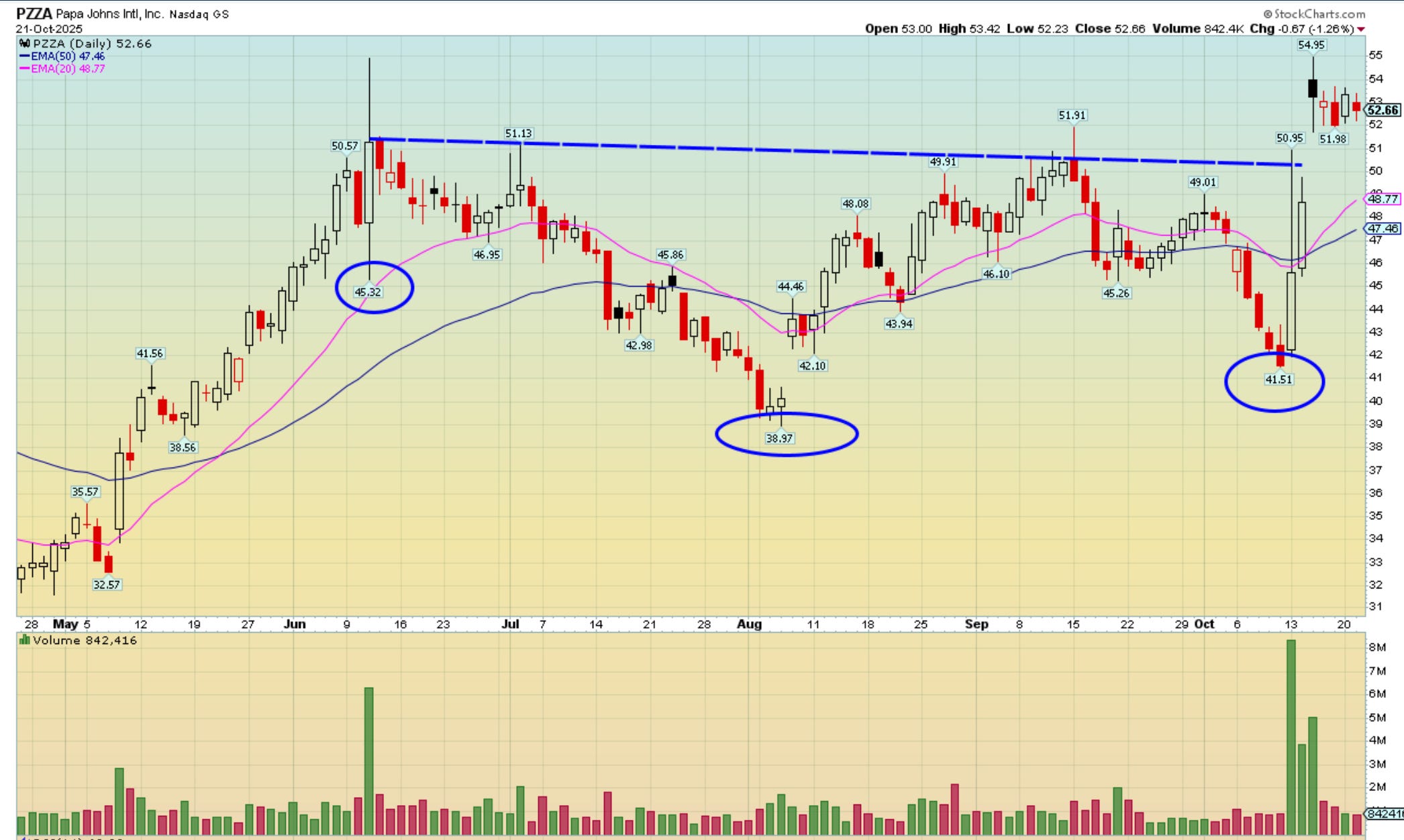Screen dimensions: 1404x840
Task: Click the Aug label on the date axis
Action: pyautogui.click(x=750, y=624)
